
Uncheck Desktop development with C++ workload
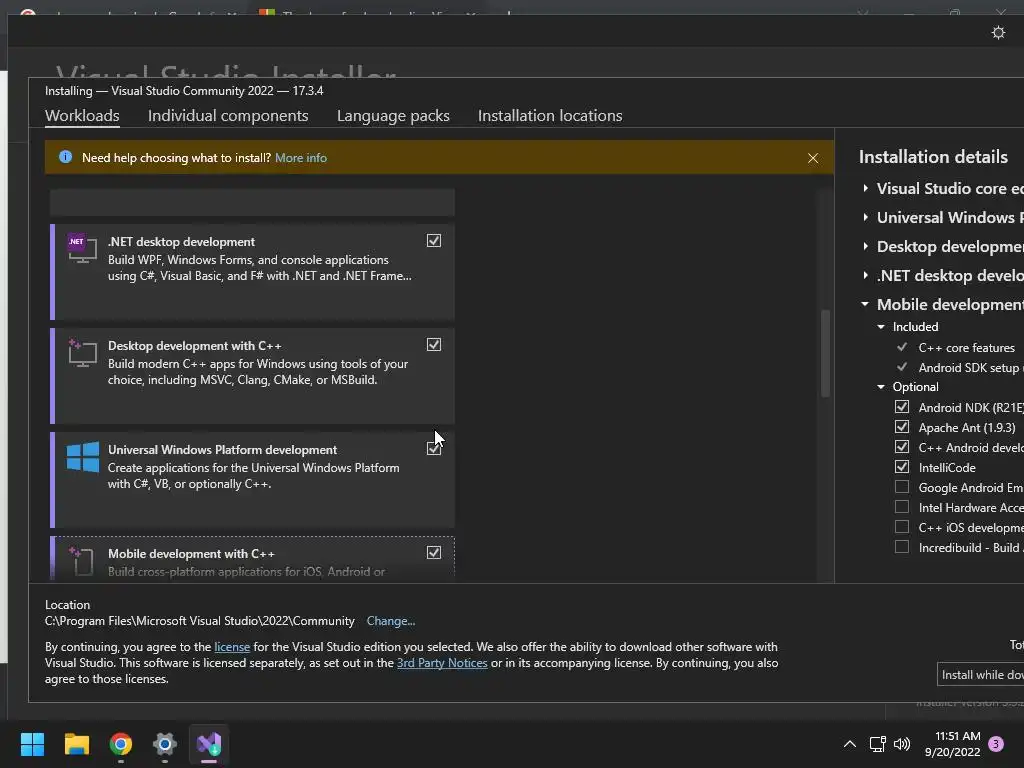pyautogui.click(x=434, y=345)
